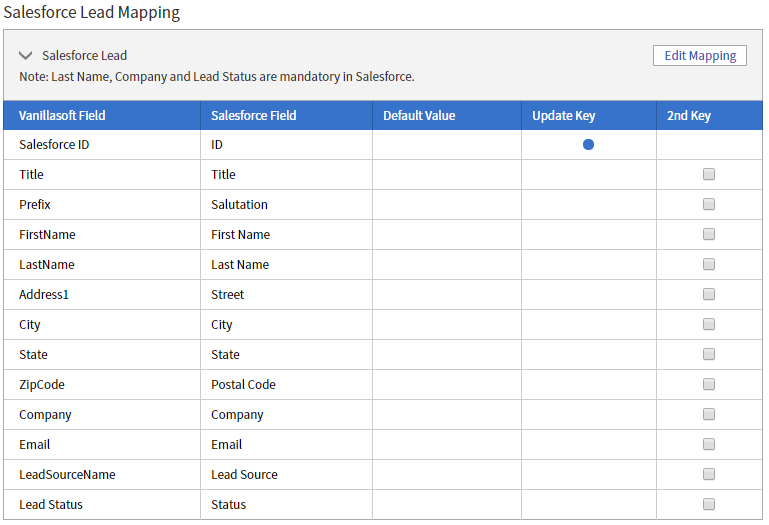Check the 2nd Key box for Prefix
This screenshot has width=769, height=525.
pos(708,204)
